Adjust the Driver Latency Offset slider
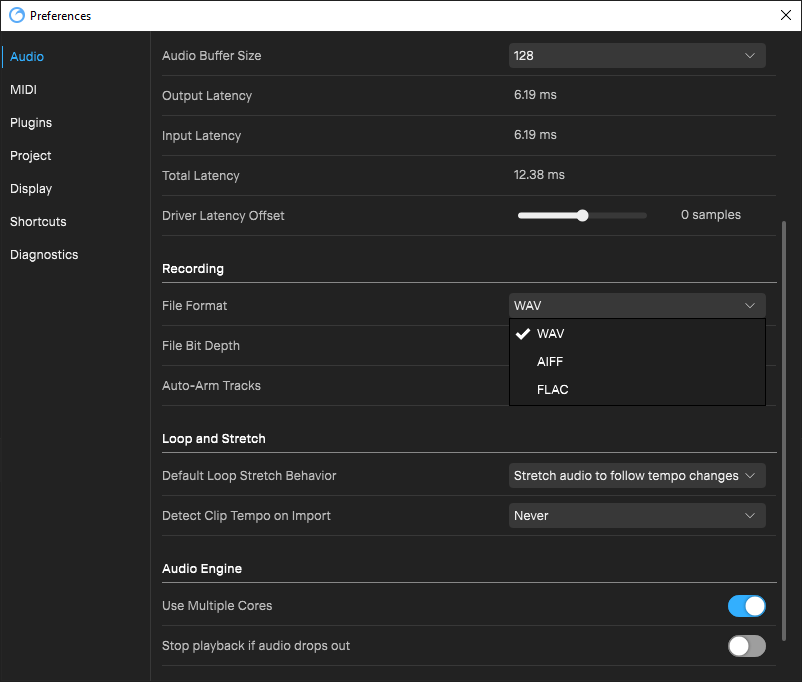802x682 pixels. coord(582,215)
